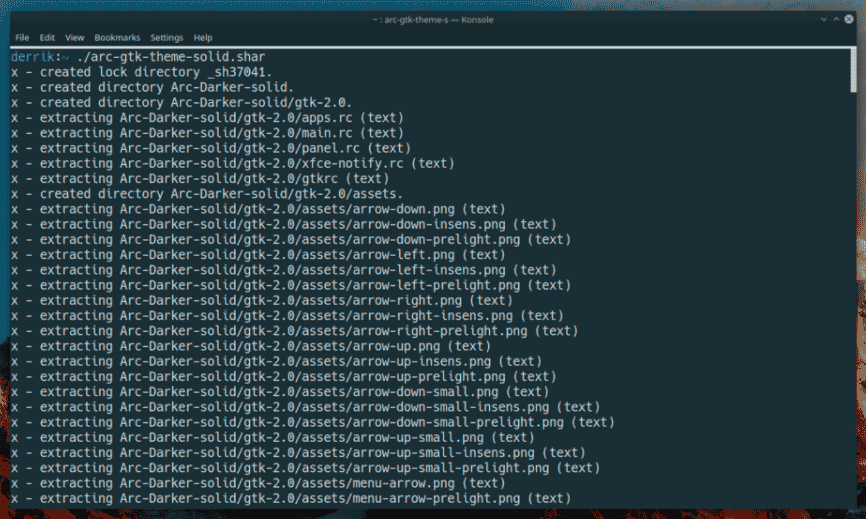
Task: Open the View menu
Action: pyautogui.click(x=75, y=37)
